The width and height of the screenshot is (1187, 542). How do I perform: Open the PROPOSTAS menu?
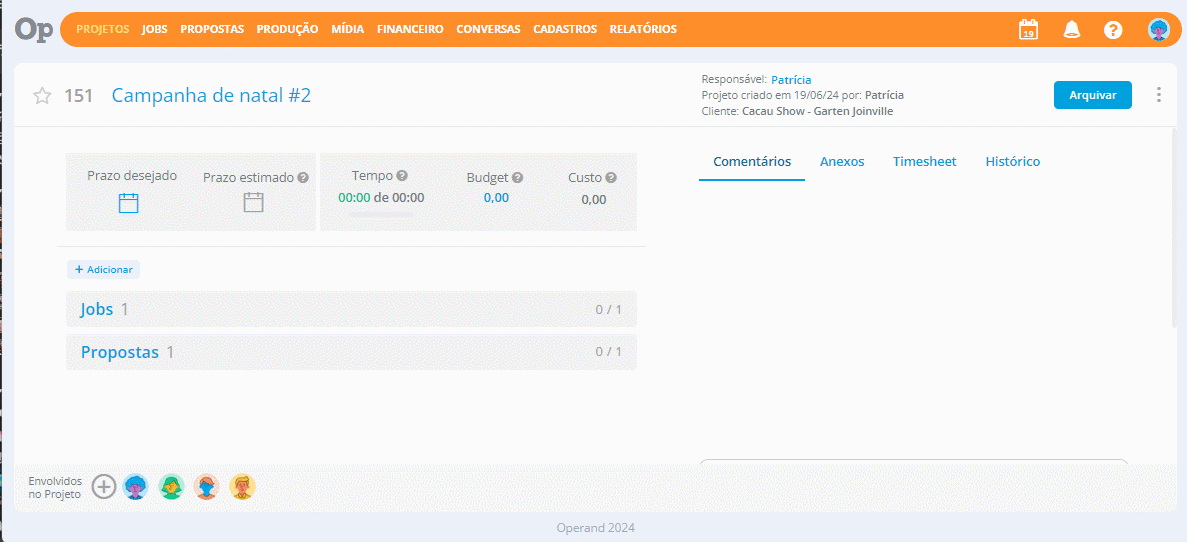(x=212, y=30)
